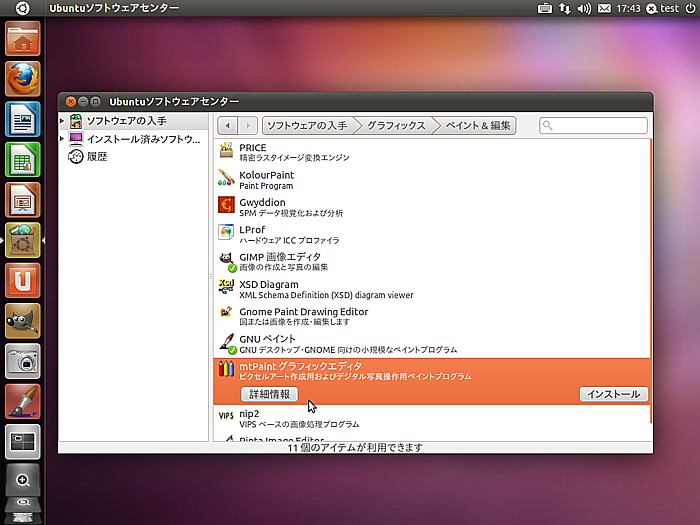The image size is (700, 525).
Task: Click the search input field
Action: [x=593, y=125]
